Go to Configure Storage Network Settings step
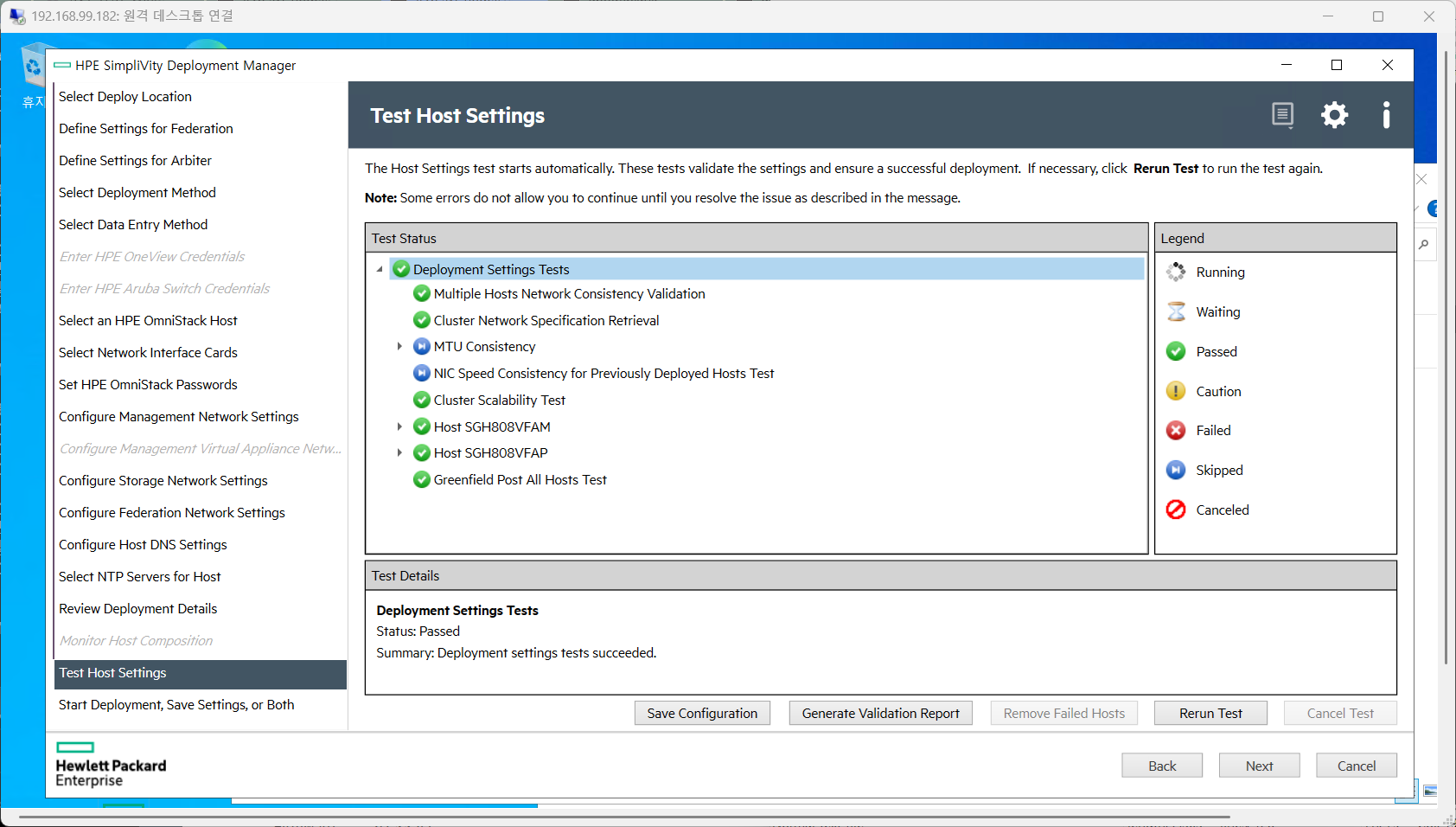Screen dimensions: 1456x827 pos(163,481)
